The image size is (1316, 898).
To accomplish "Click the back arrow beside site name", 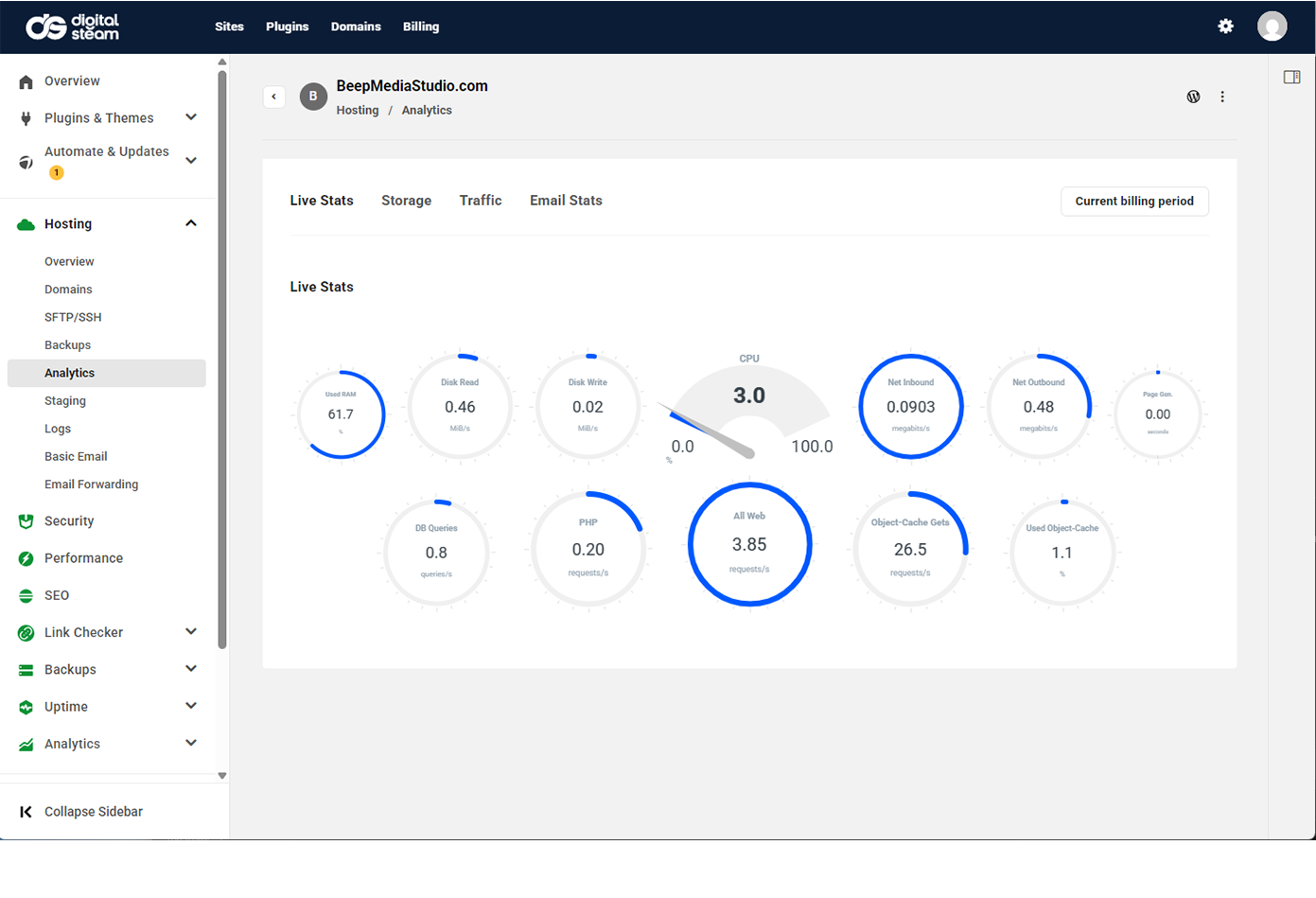I will click(274, 97).
